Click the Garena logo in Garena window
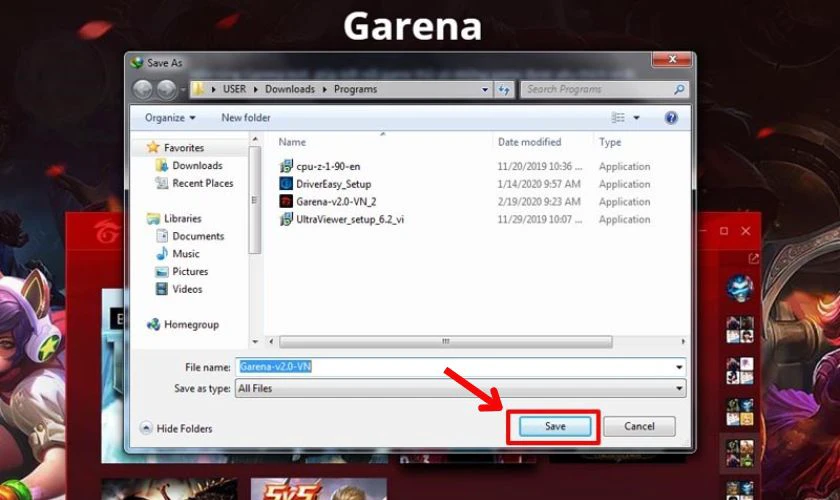This screenshot has width=840, height=500. pos(106,232)
